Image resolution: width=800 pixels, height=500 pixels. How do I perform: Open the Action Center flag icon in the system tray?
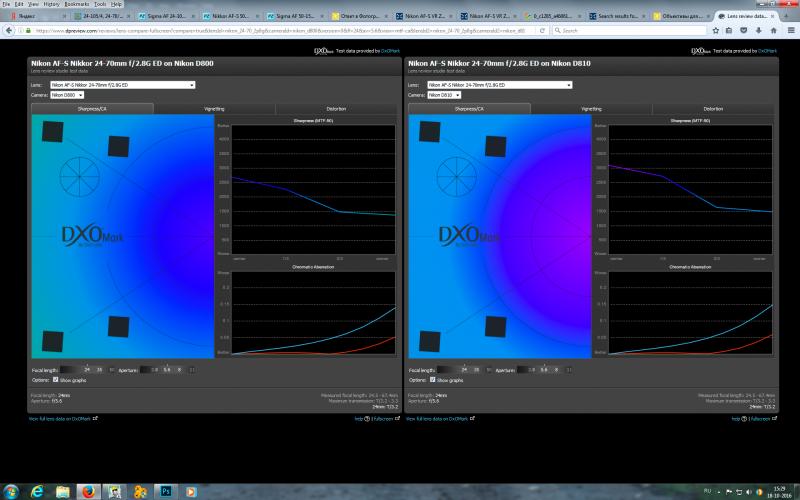click(x=729, y=492)
